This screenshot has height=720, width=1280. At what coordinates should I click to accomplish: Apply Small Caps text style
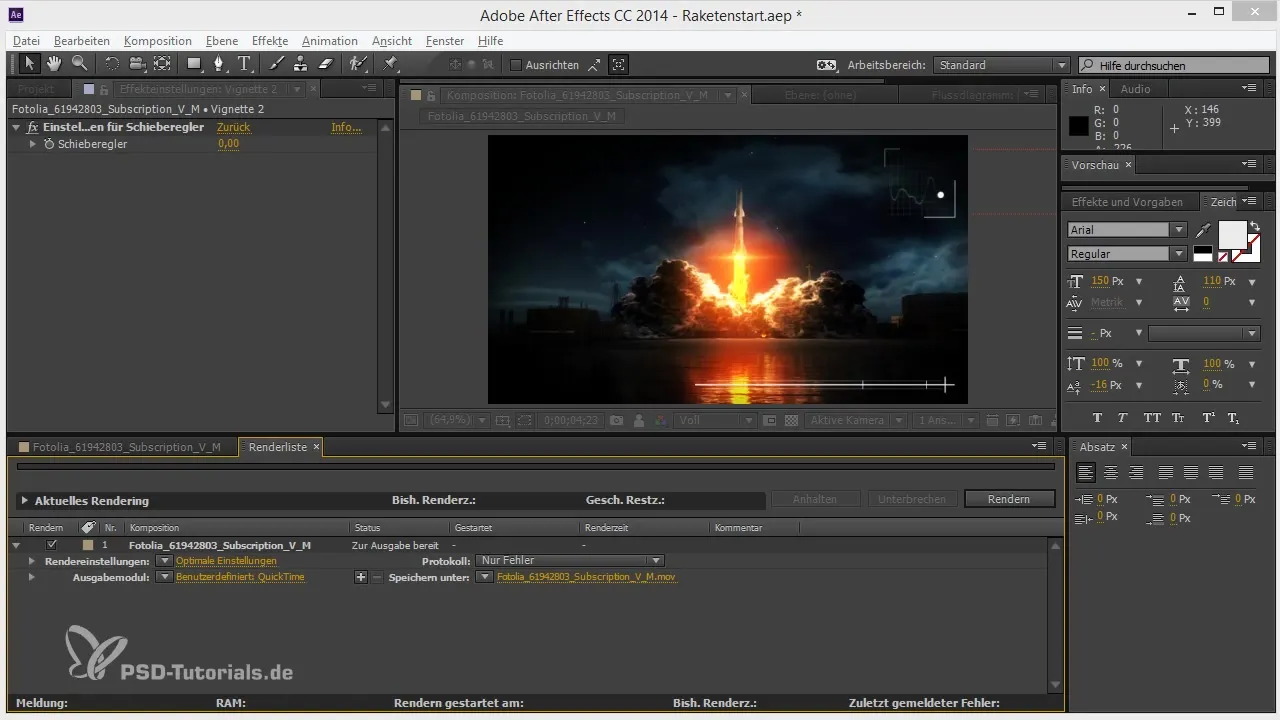pos(1178,418)
